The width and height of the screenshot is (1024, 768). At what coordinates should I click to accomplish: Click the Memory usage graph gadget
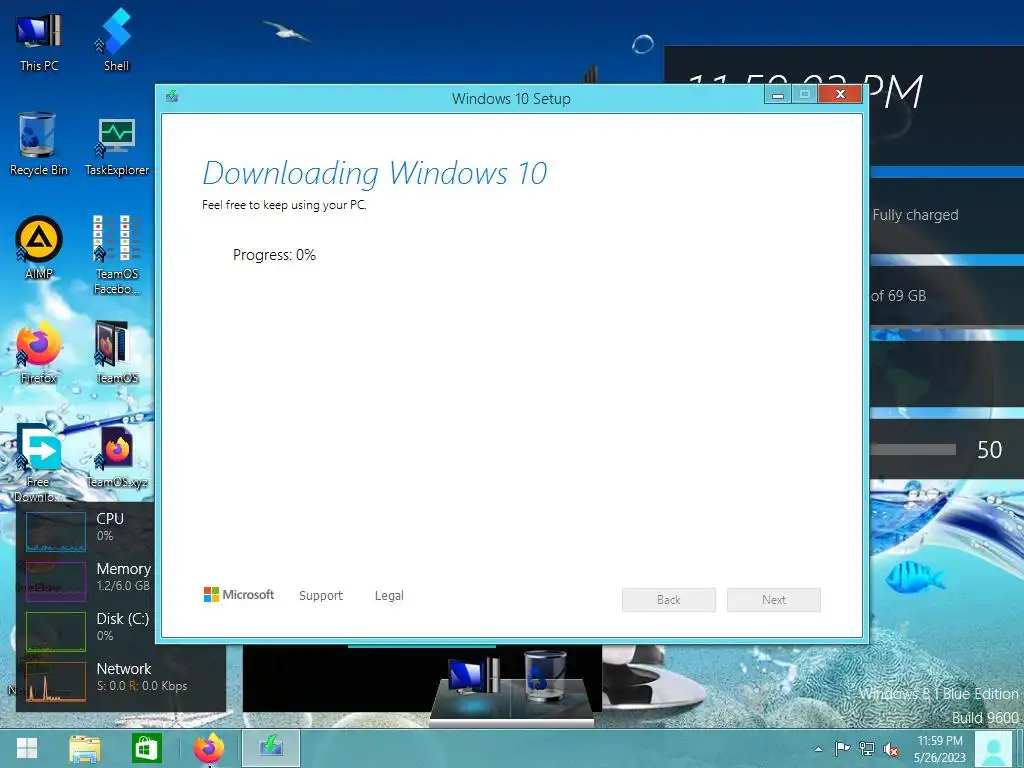(x=56, y=581)
